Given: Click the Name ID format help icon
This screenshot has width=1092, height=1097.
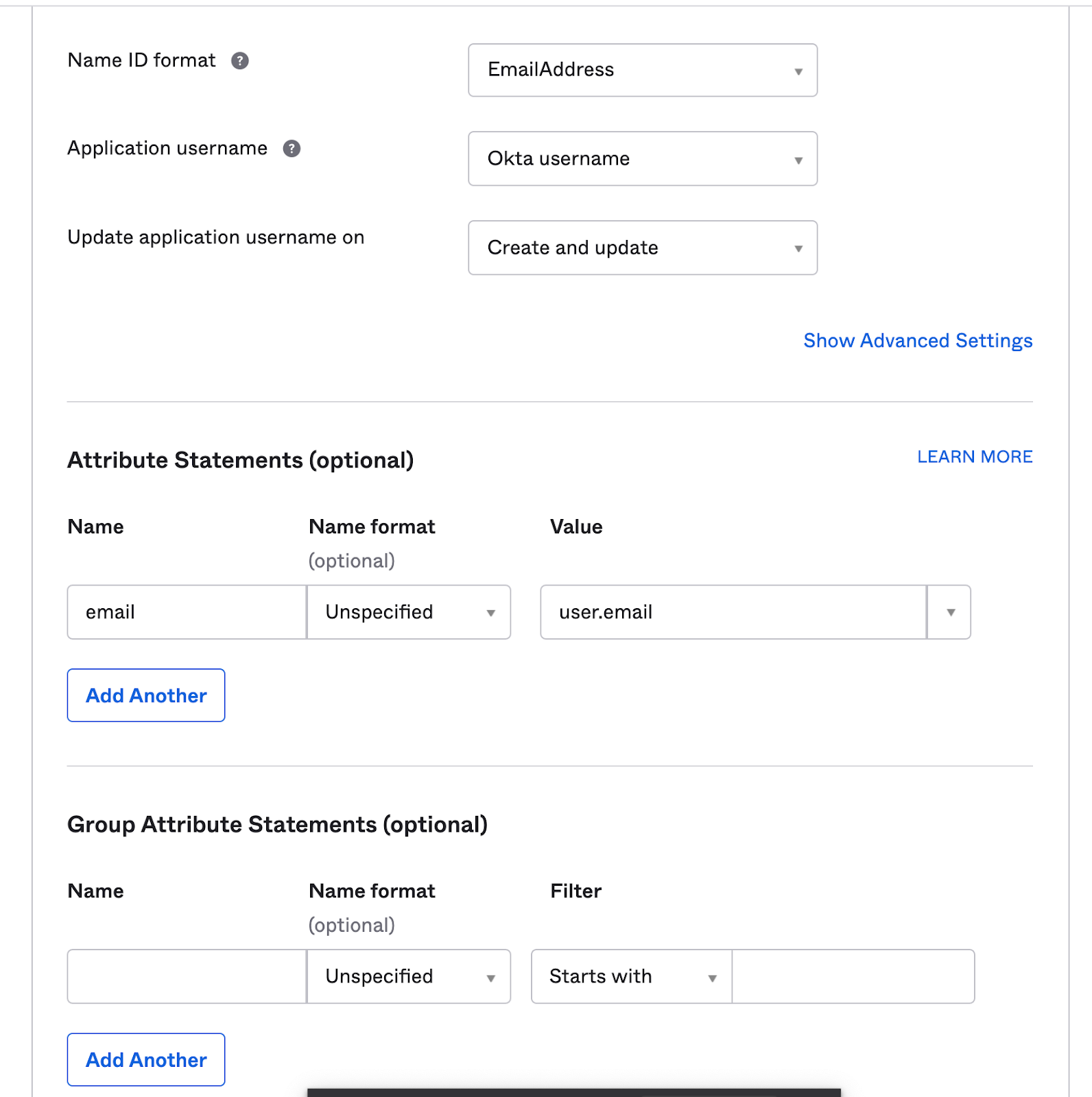Looking at the screenshot, I should pyautogui.click(x=239, y=61).
